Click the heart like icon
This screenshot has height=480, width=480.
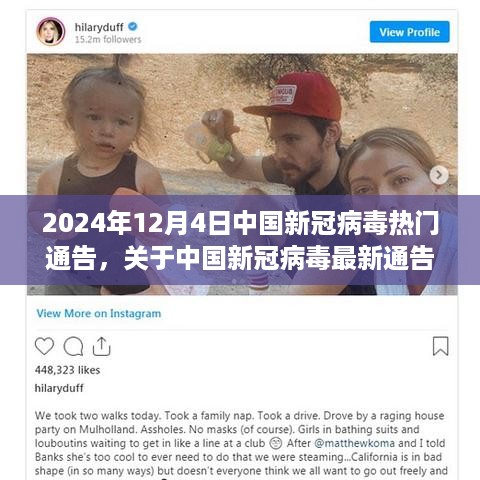44,346
